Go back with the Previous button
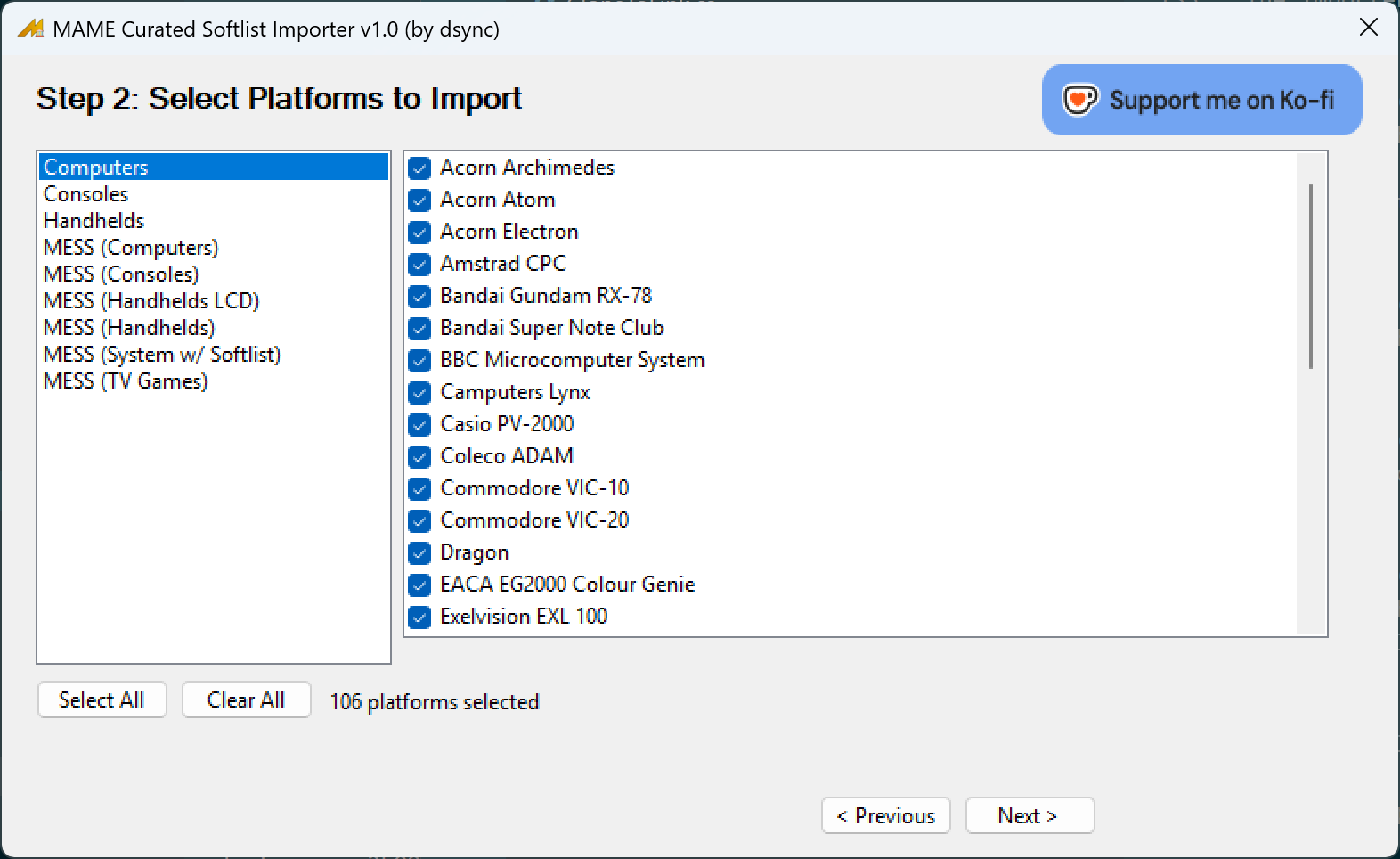1400x859 pixels. point(886,815)
